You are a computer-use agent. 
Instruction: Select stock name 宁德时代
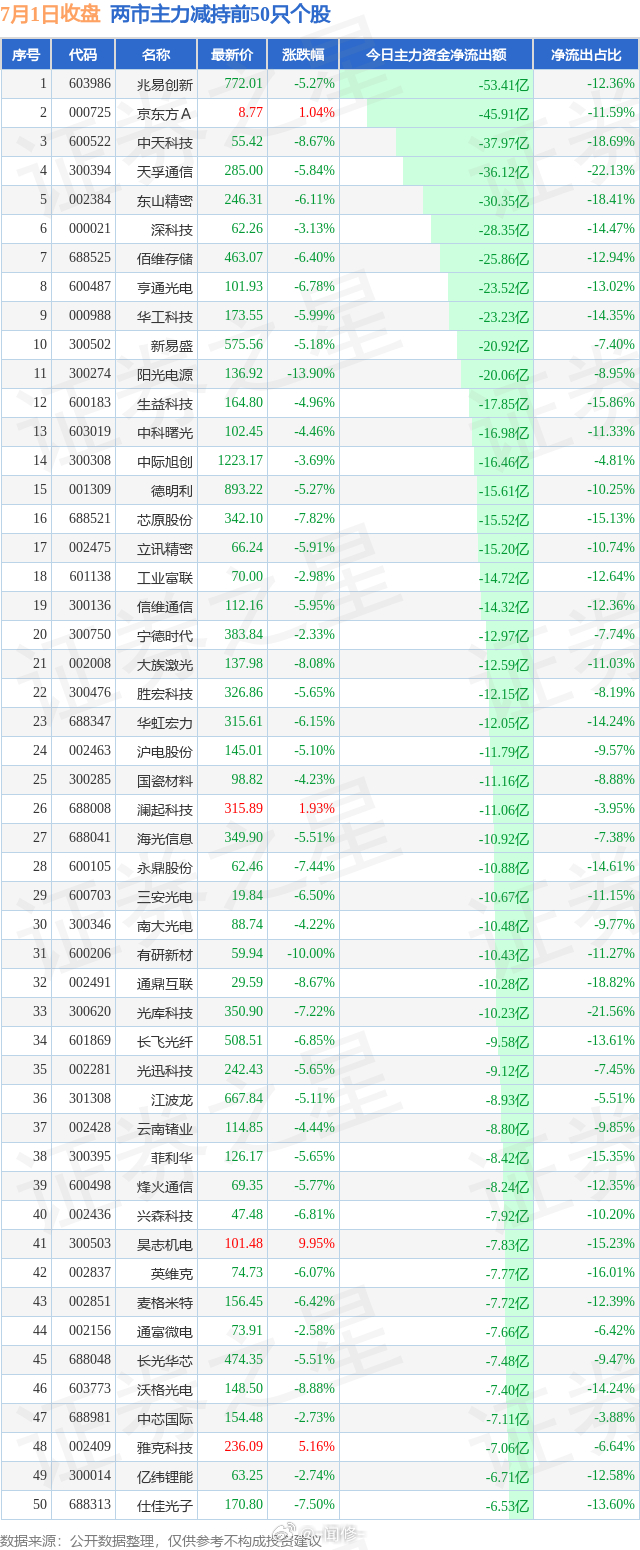165,635
